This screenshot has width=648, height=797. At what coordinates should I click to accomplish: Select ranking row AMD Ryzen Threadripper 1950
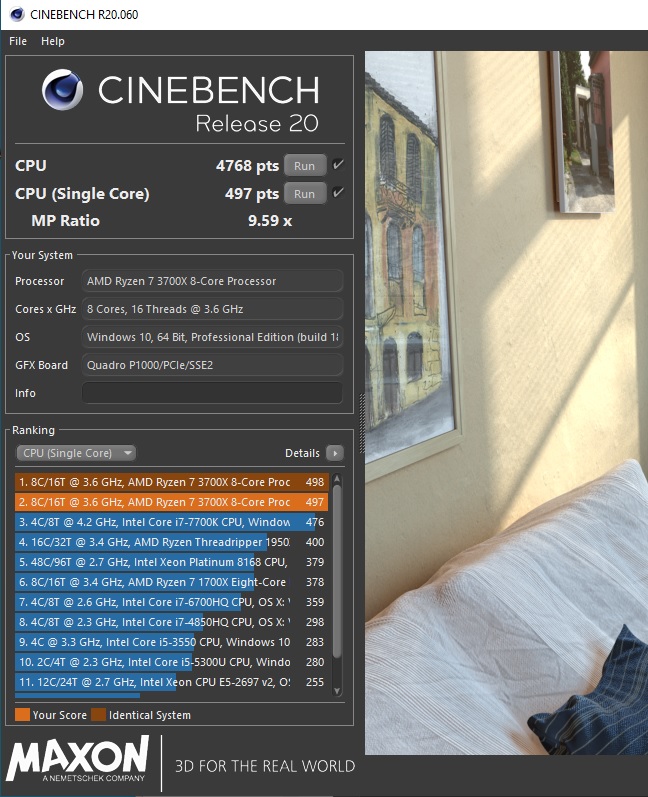pos(172,542)
